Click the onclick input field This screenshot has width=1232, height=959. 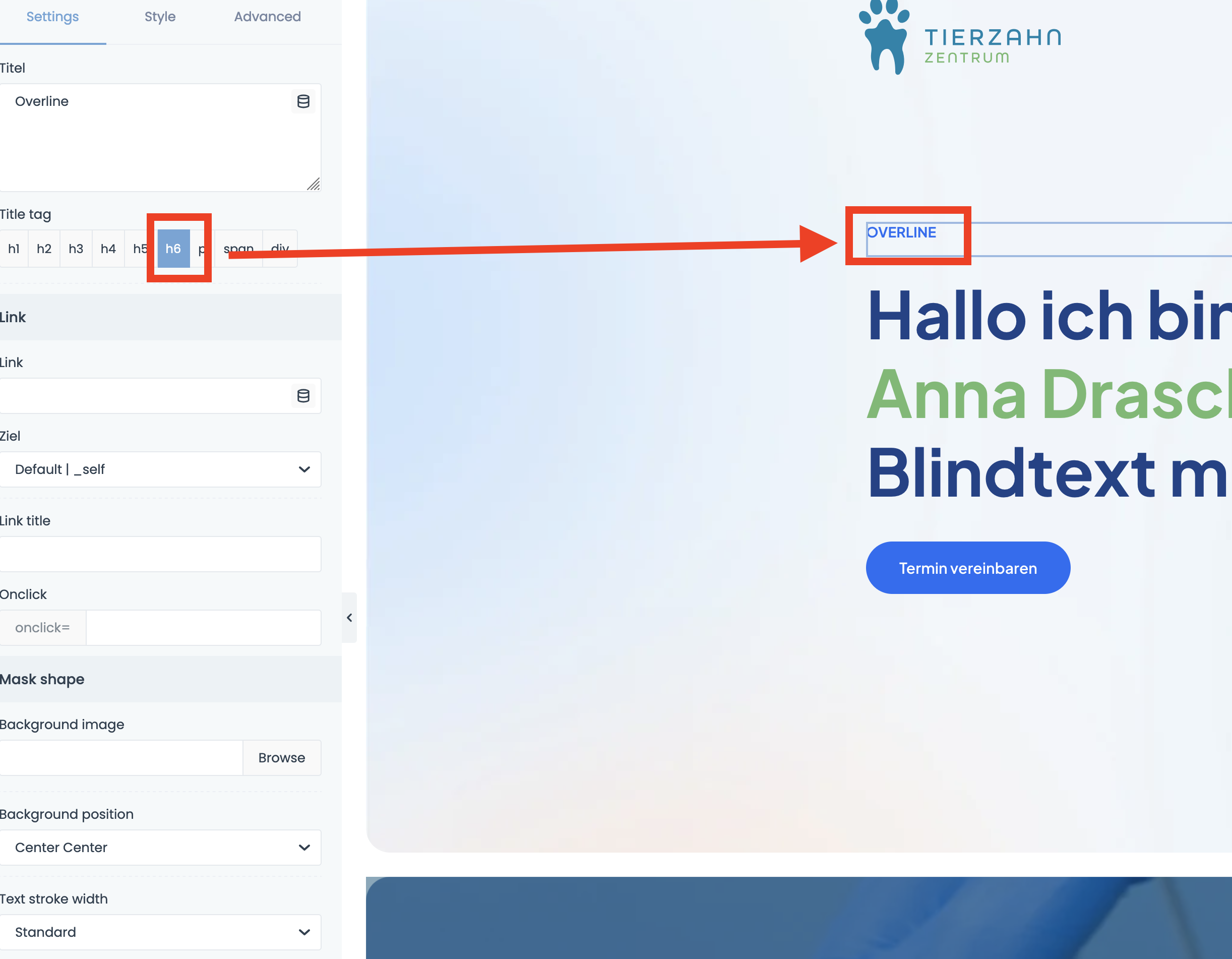pyautogui.click(x=204, y=628)
